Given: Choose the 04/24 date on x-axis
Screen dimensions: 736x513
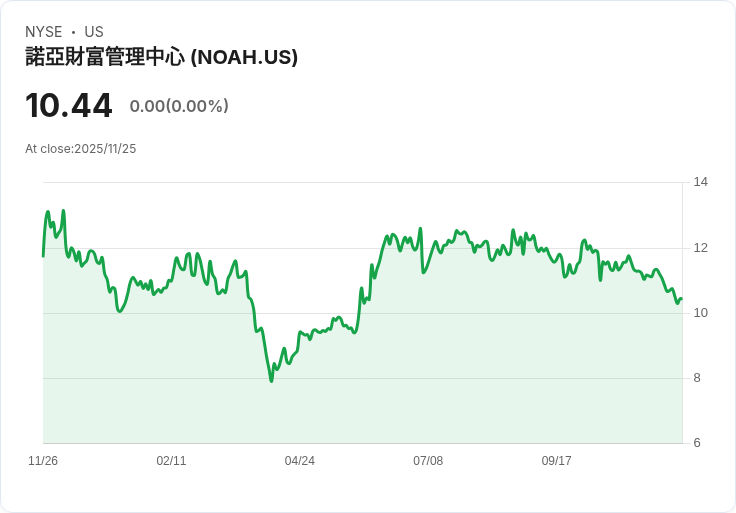Looking at the screenshot, I should pos(300,461).
